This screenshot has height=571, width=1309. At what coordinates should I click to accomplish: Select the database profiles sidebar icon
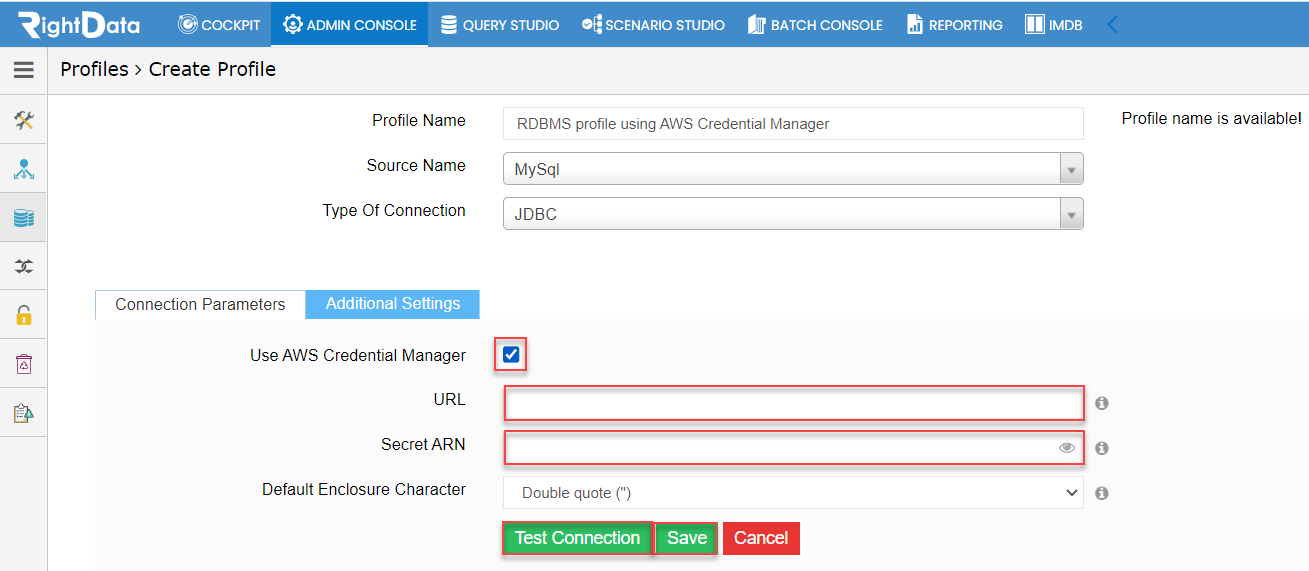pyautogui.click(x=24, y=218)
